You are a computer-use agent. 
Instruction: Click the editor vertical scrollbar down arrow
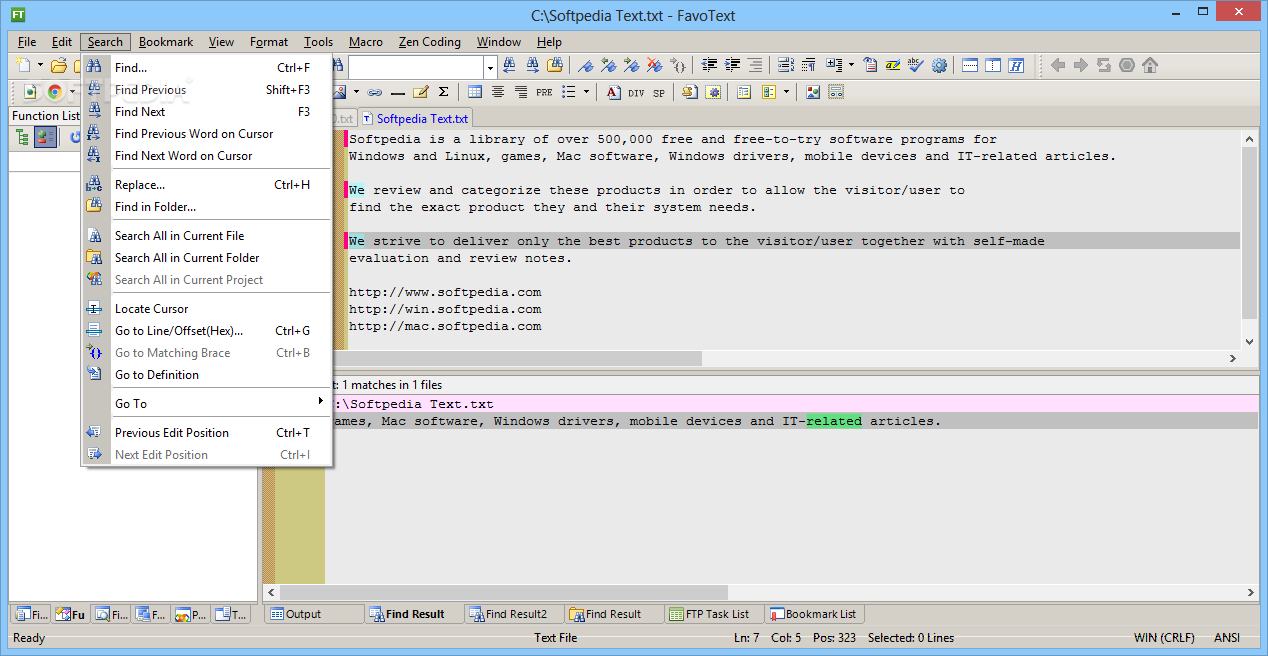pyautogui.click(x=1248, y=341)
